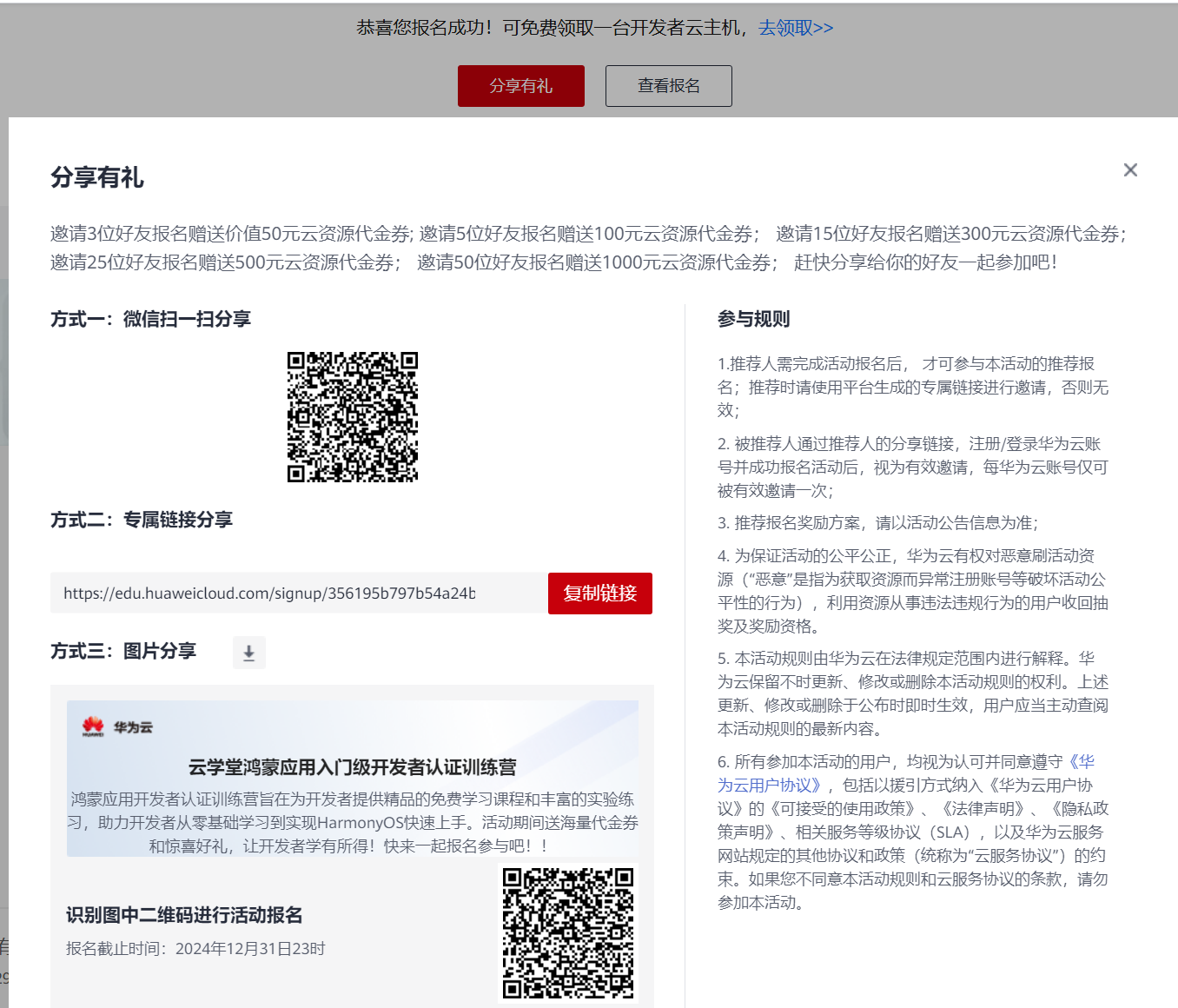The width and height of the screenshot is (1178, 1008).
Task: Click 复制链接 to copy the link
Action: [600, 594]
